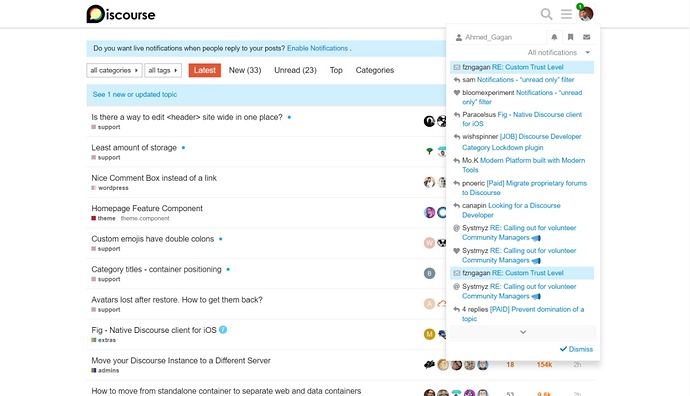Click the M avatar on Fig topic row
Screen dimensions: 690x396
click(x=429, y=334)
